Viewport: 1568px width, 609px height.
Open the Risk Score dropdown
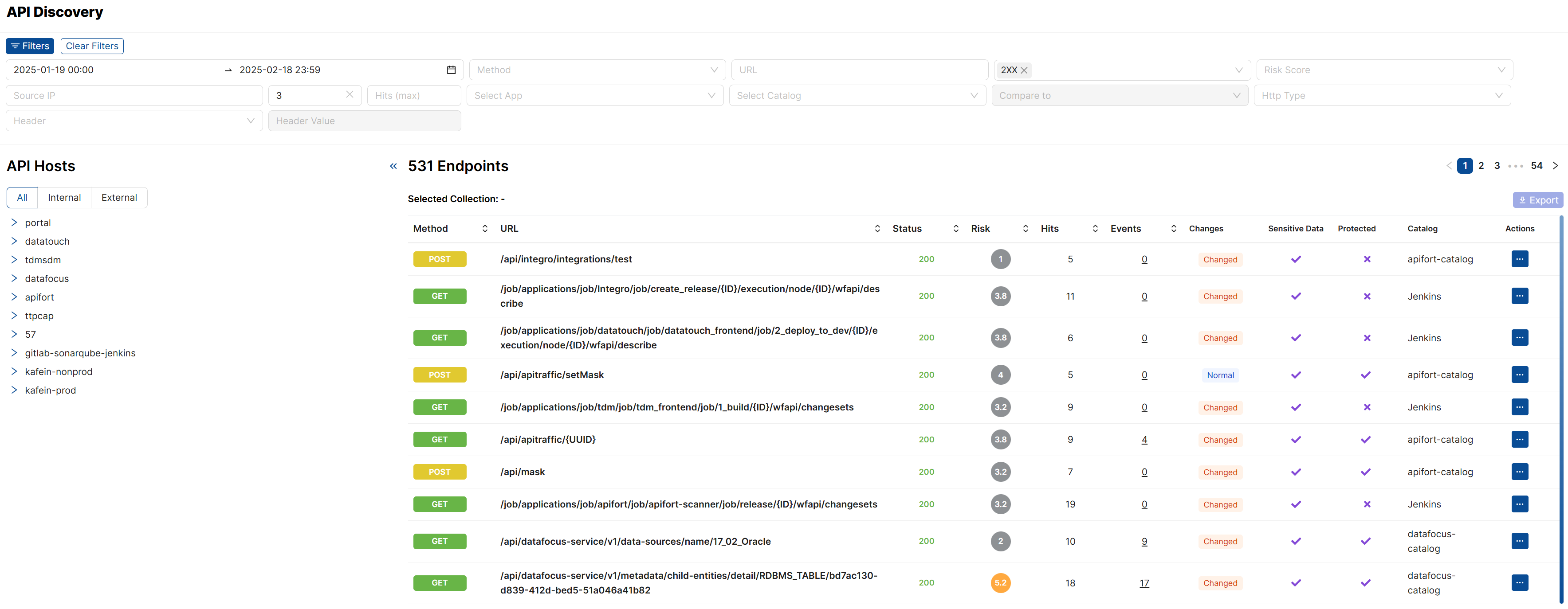[x=1383, y=70]
